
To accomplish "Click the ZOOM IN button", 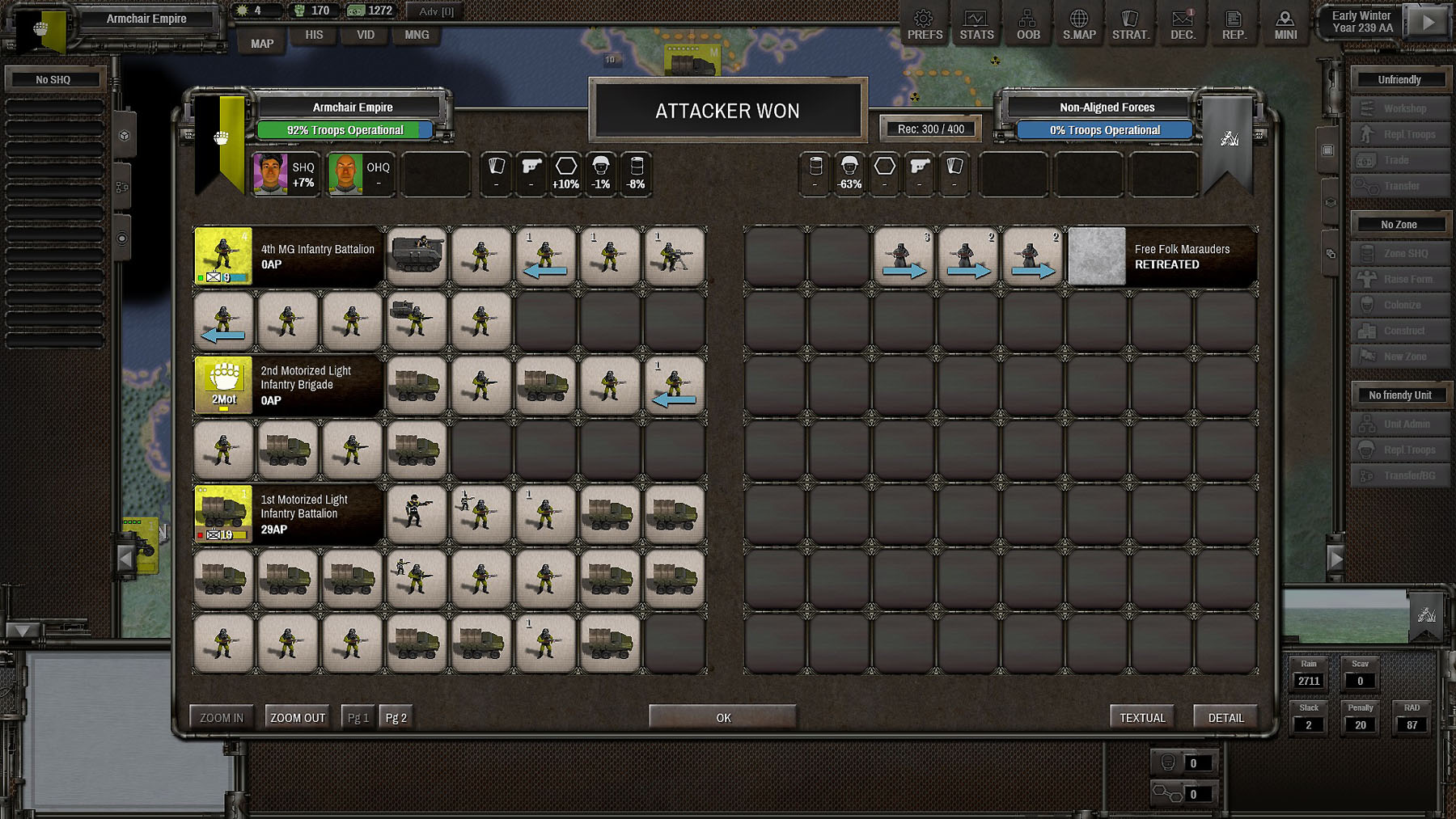I will click(x=222, y=717).
